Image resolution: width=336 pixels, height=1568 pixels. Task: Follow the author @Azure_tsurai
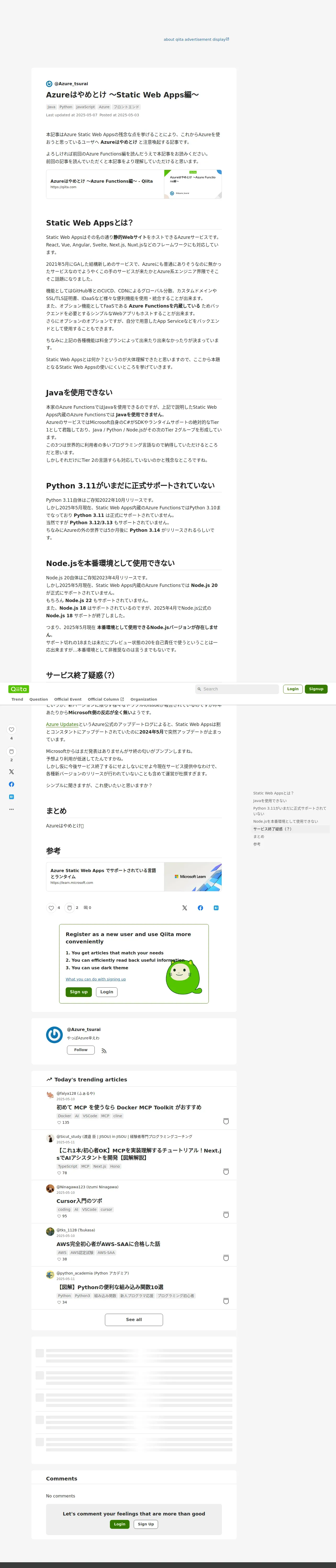(81, 1050)
